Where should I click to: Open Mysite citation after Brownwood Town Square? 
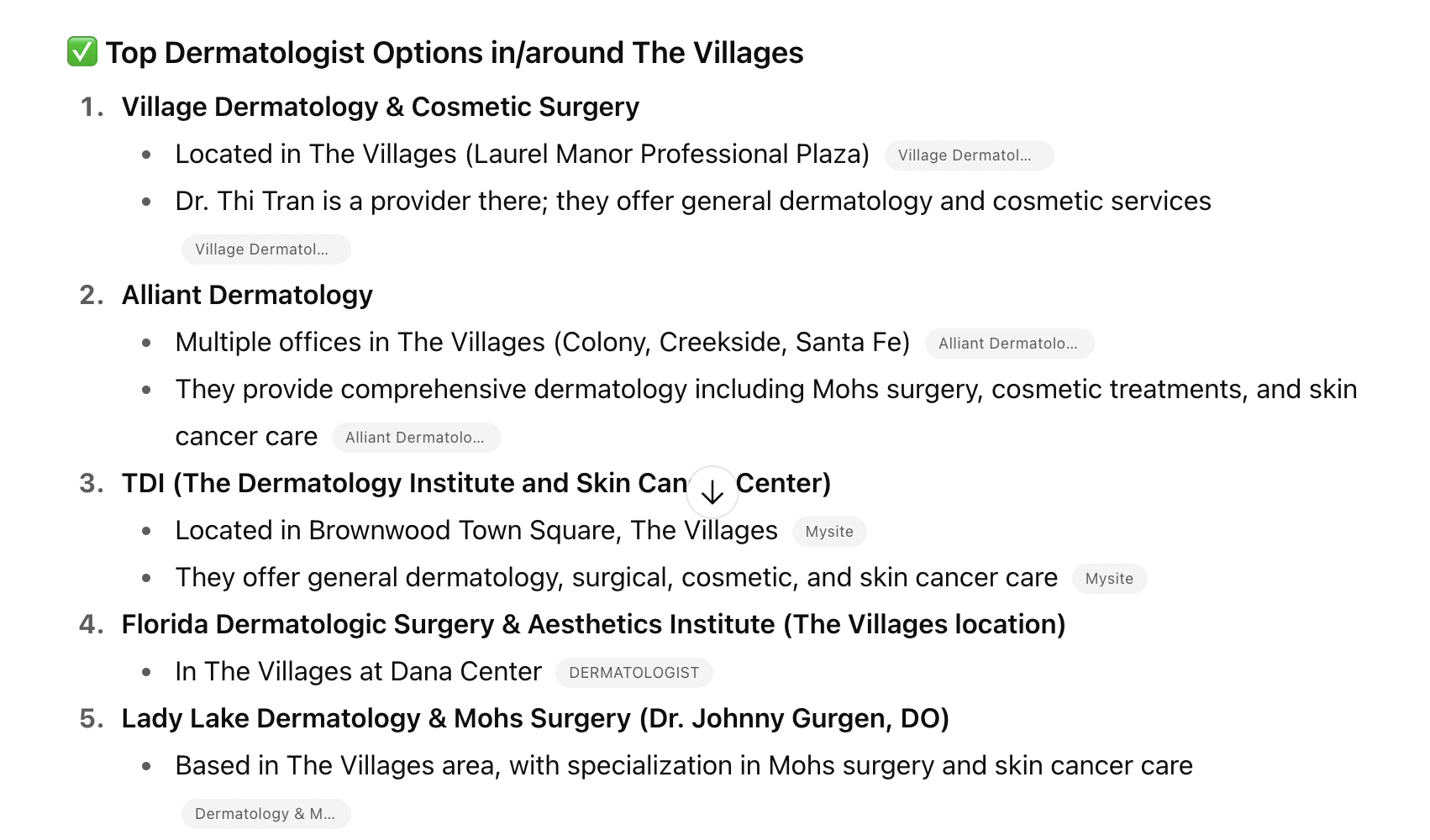[x=829, y=532]
